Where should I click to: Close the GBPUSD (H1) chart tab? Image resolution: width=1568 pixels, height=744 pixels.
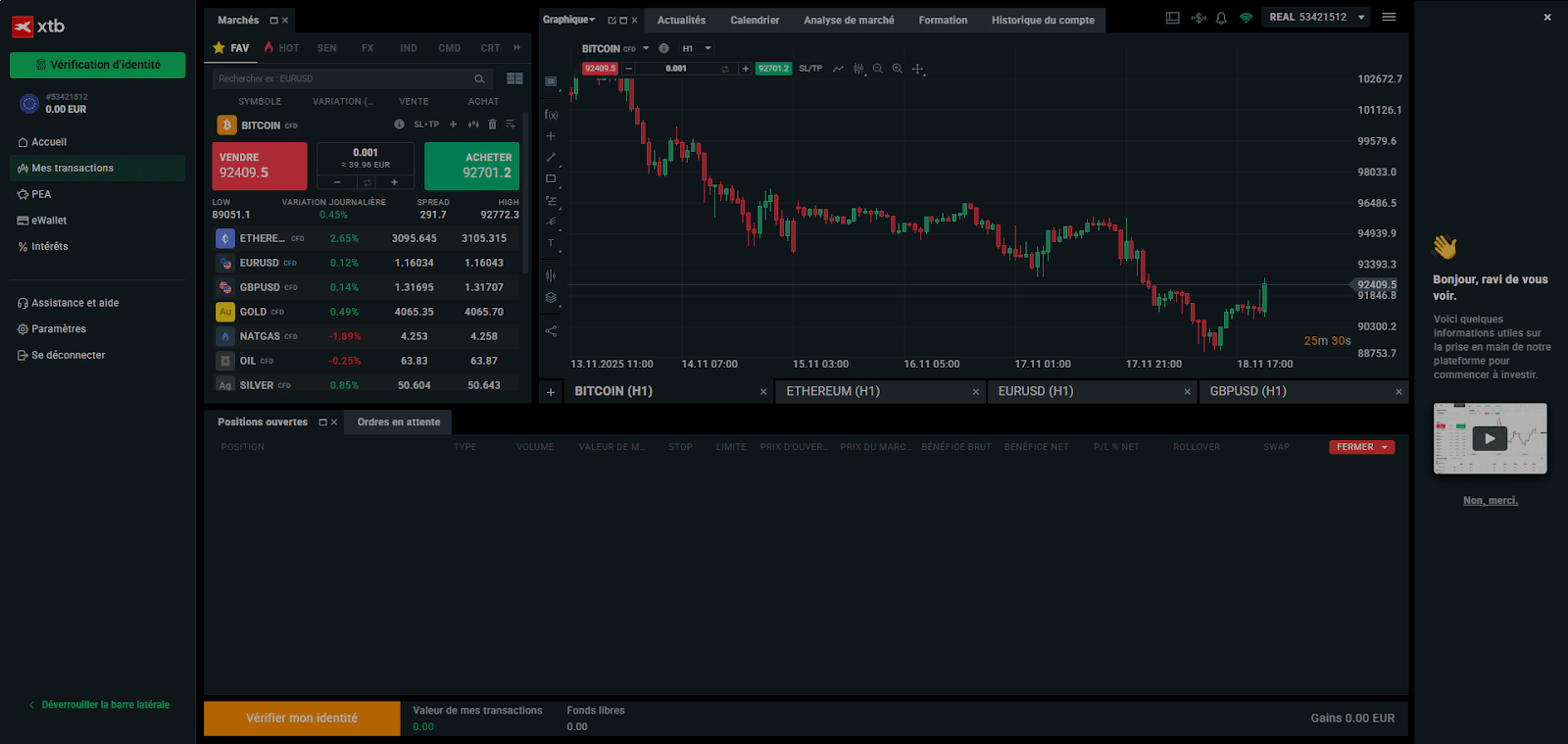[1398, 392]
